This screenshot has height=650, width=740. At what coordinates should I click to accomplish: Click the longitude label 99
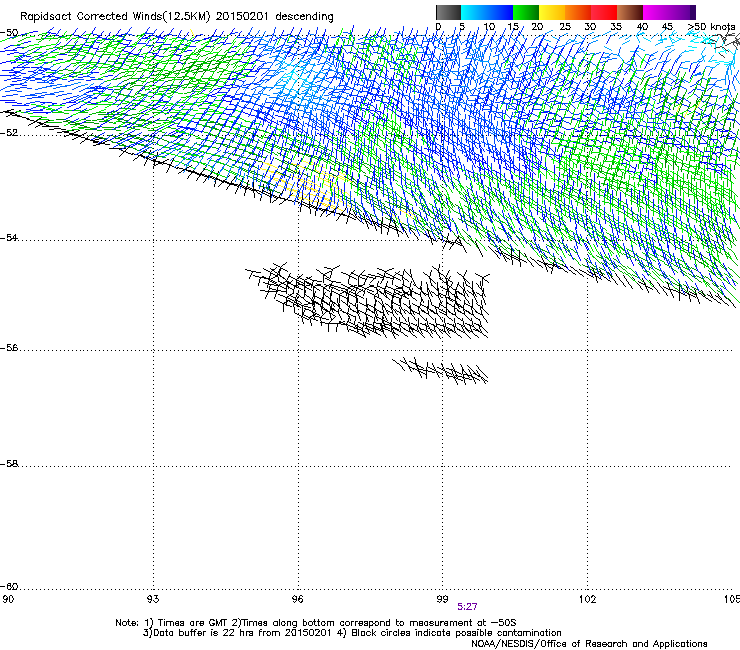[x=442, y=599]
